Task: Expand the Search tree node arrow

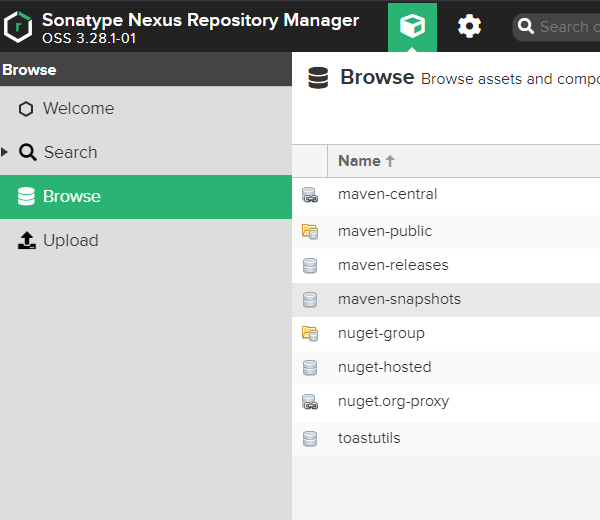Action: [5, 152]
